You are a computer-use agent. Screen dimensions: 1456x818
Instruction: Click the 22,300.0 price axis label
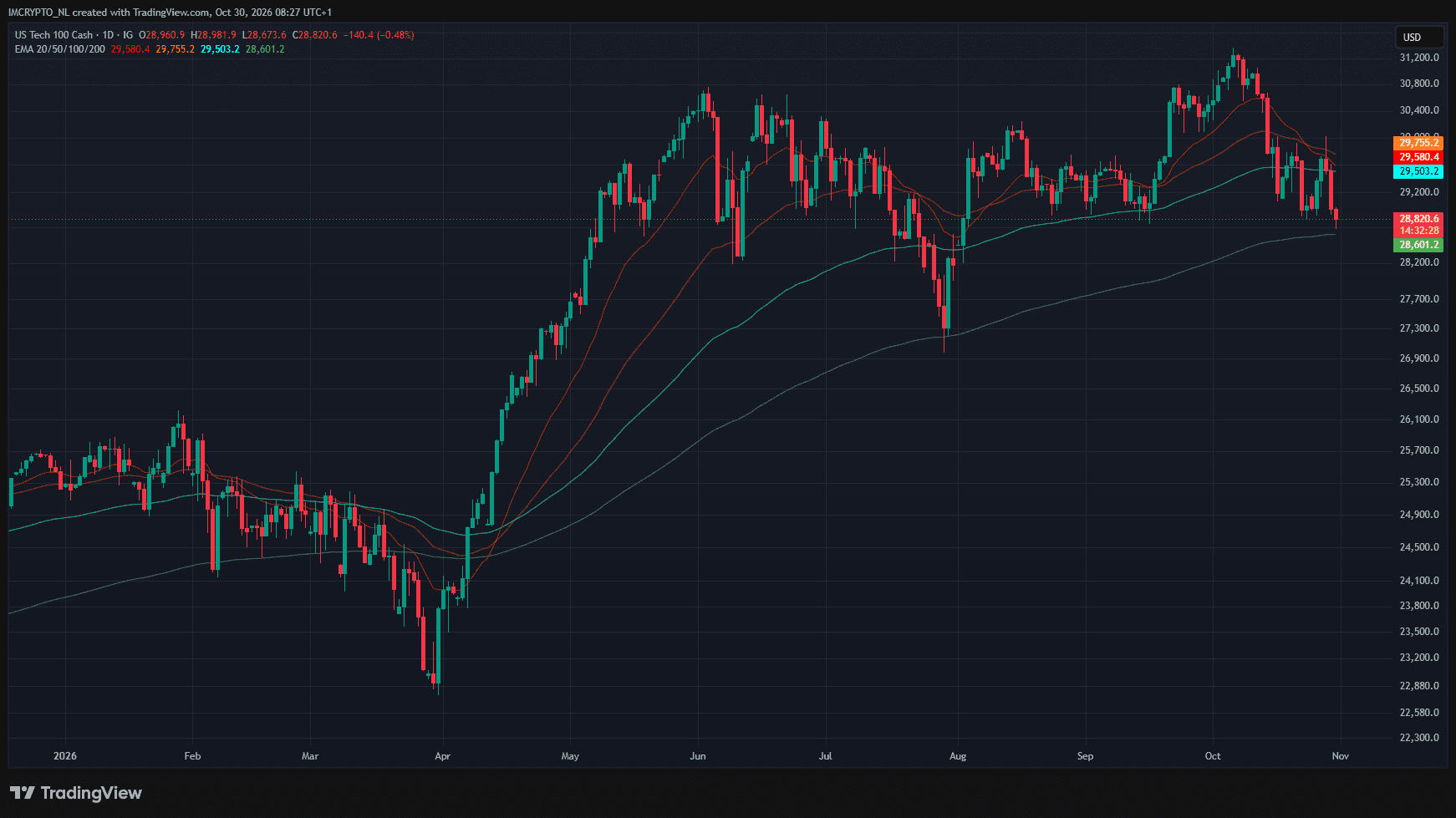click(1419, 738)
